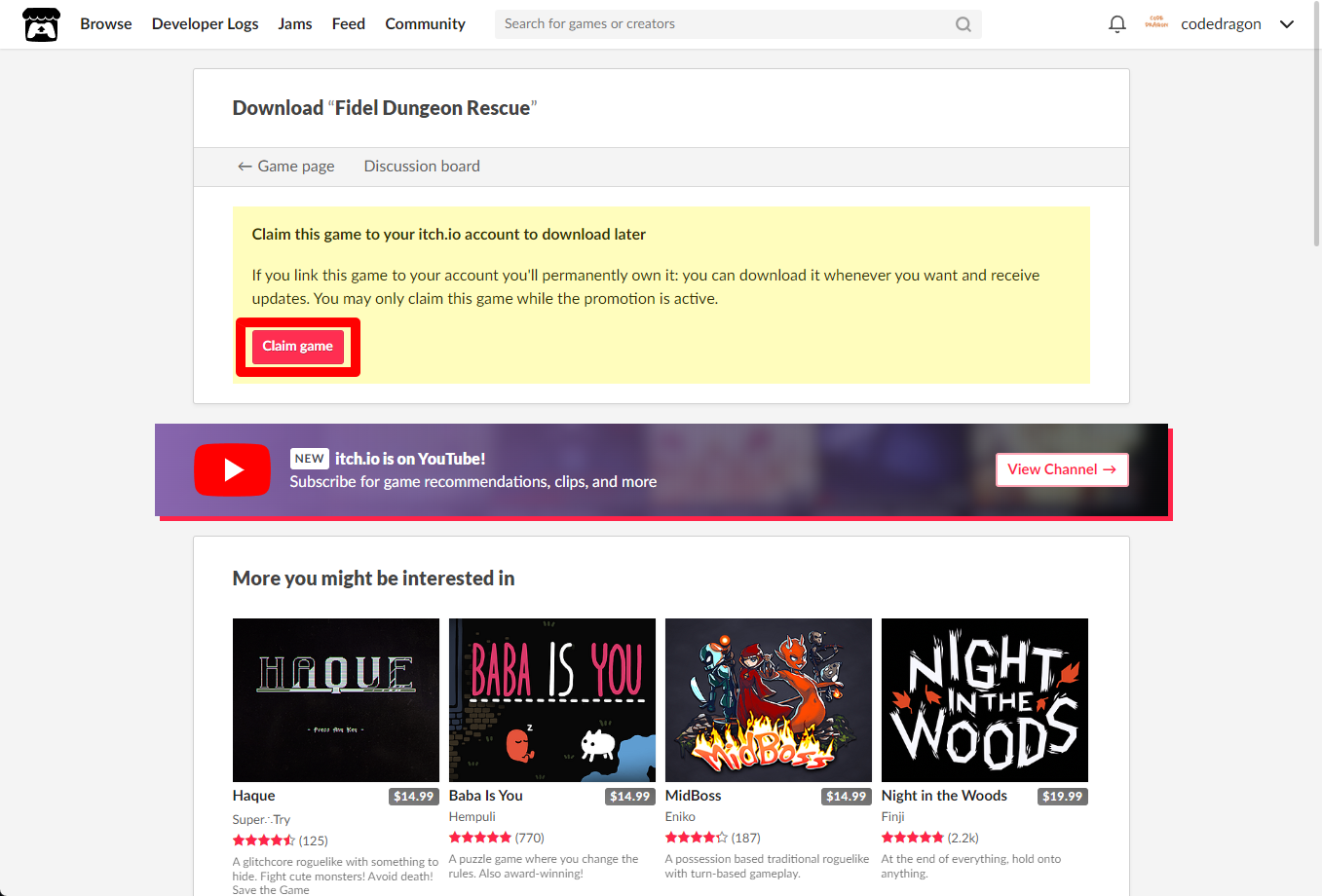Open the codedragon username link
This screenshot has height=896, width=1322.
1221,24
